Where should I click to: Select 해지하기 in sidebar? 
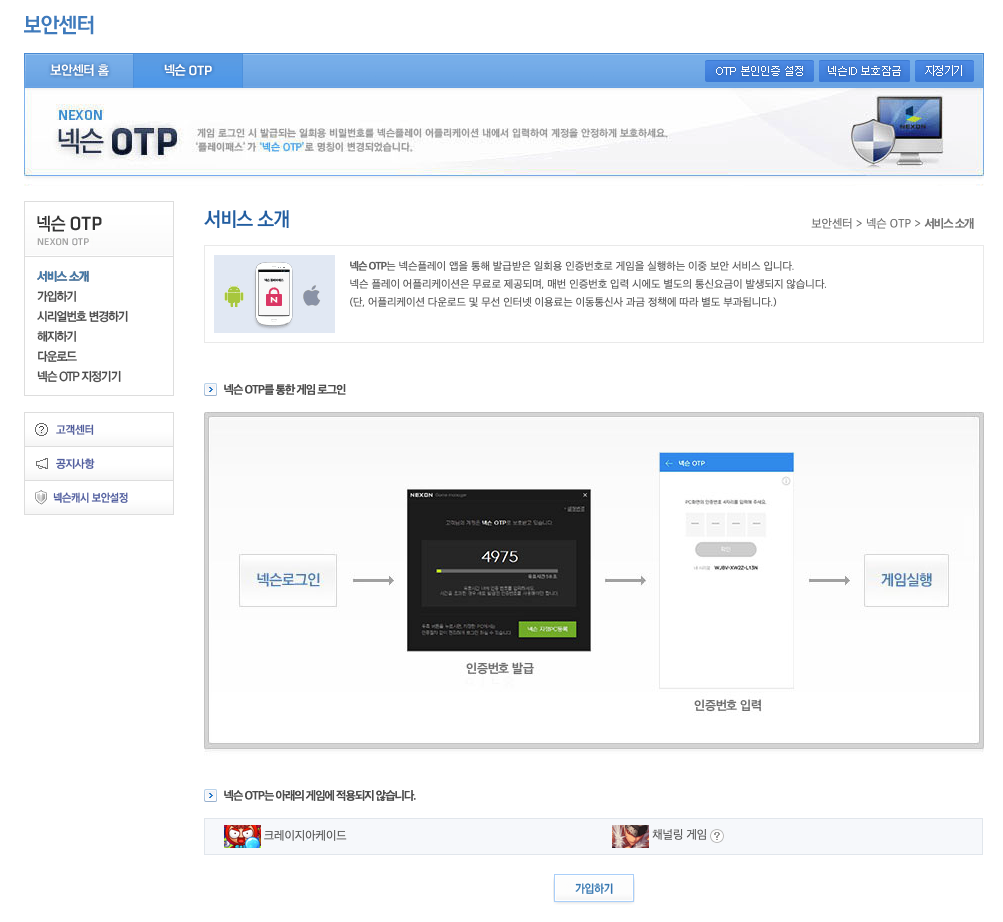coord(56,336)
